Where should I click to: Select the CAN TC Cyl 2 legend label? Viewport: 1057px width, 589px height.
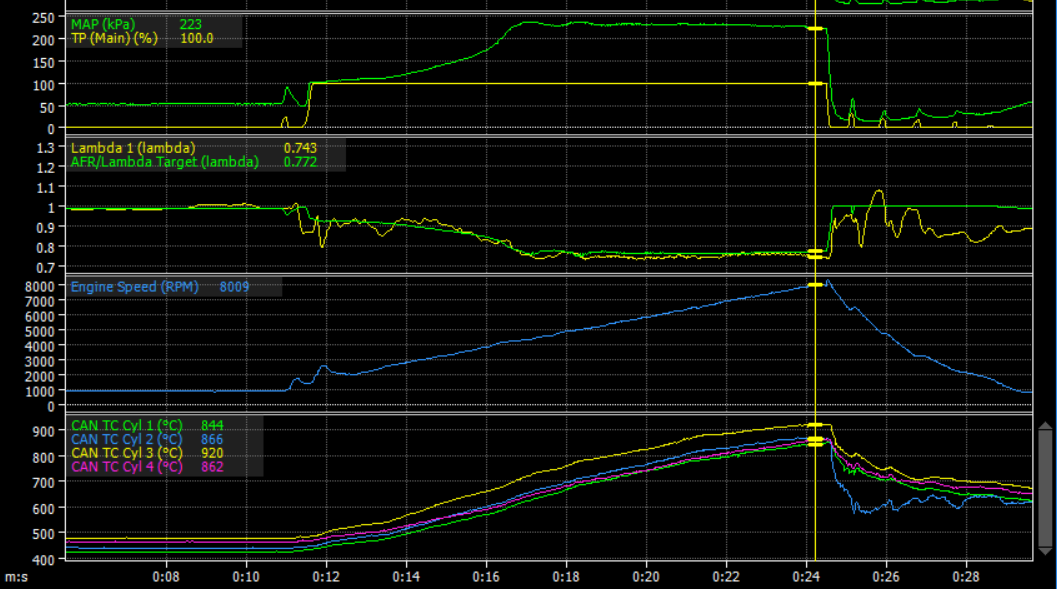[x=127, y=439]
